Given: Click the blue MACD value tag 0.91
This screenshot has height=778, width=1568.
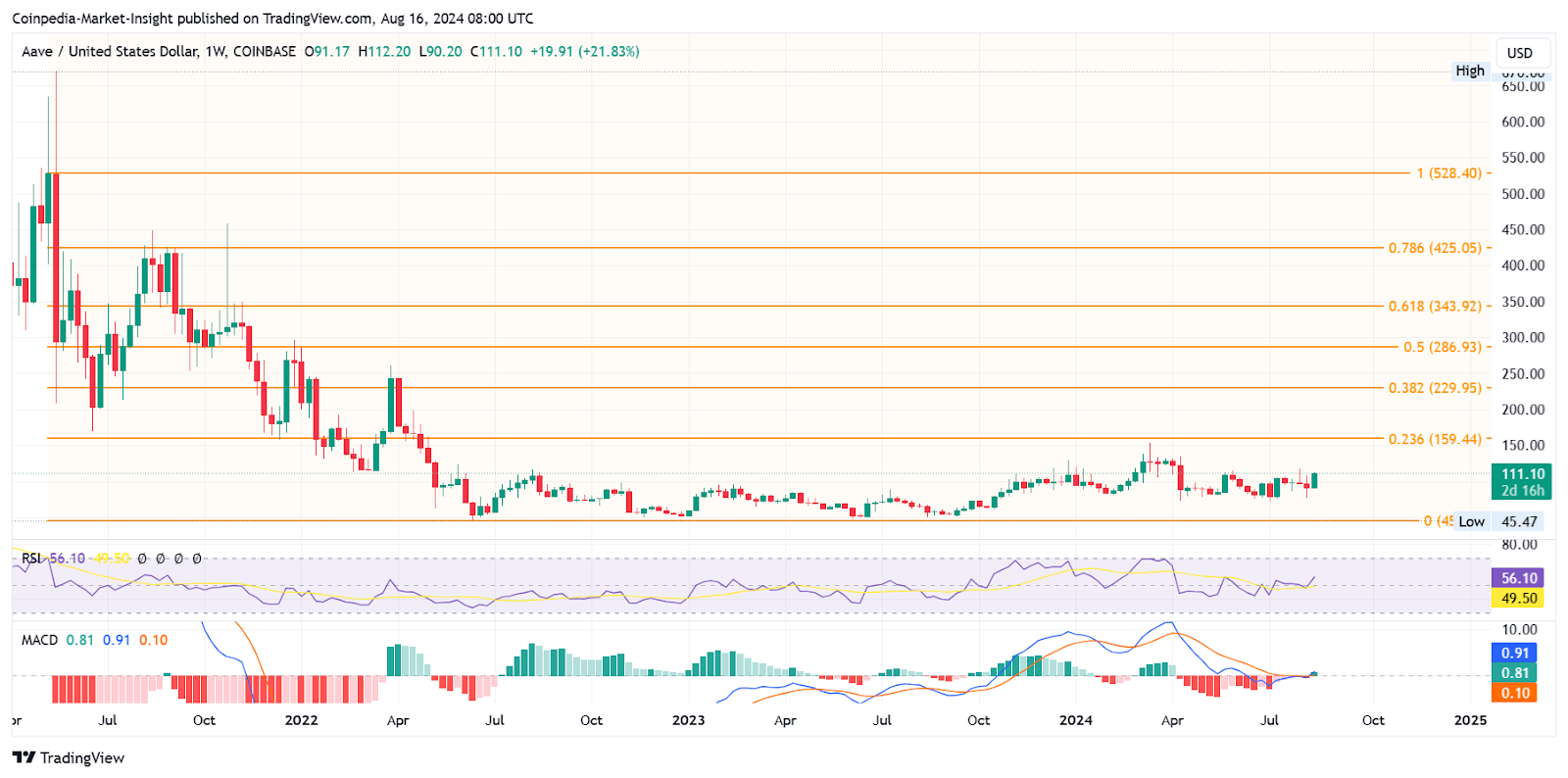Looking at the screenshot, I should pyautogui.click(x=1515, y=653).
